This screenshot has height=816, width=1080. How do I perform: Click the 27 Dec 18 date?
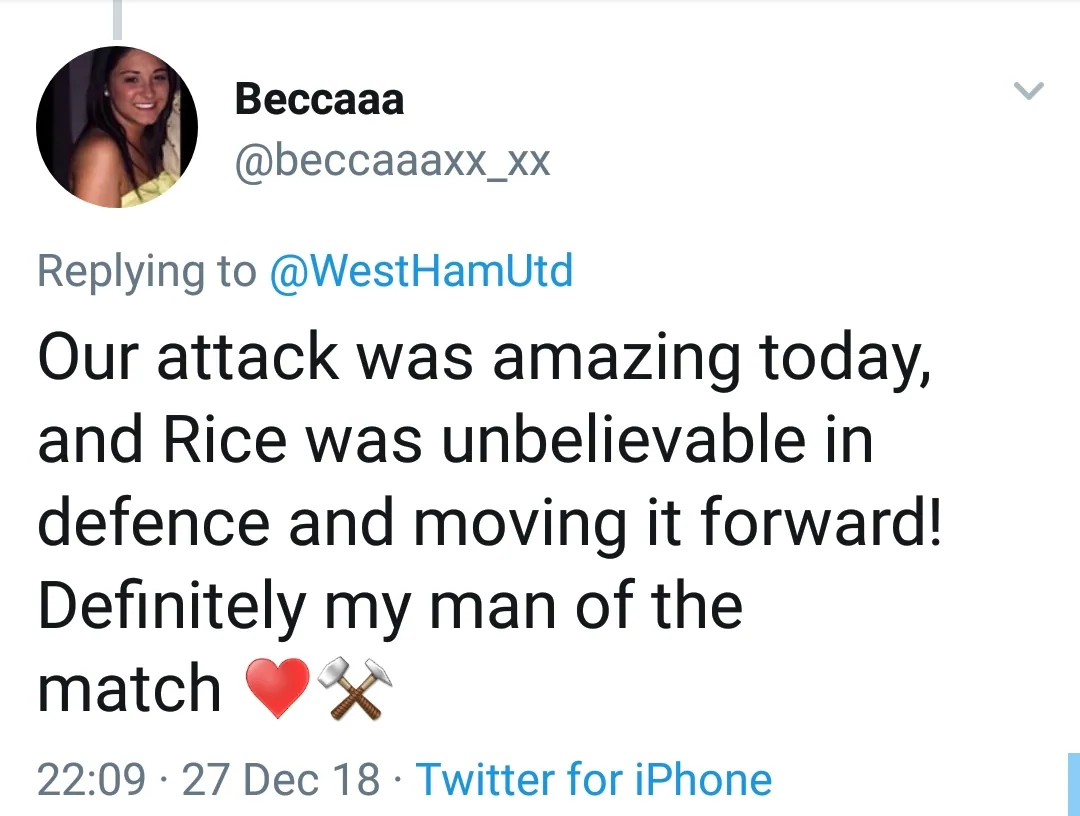pyautogui.click(x=281, y=779)
